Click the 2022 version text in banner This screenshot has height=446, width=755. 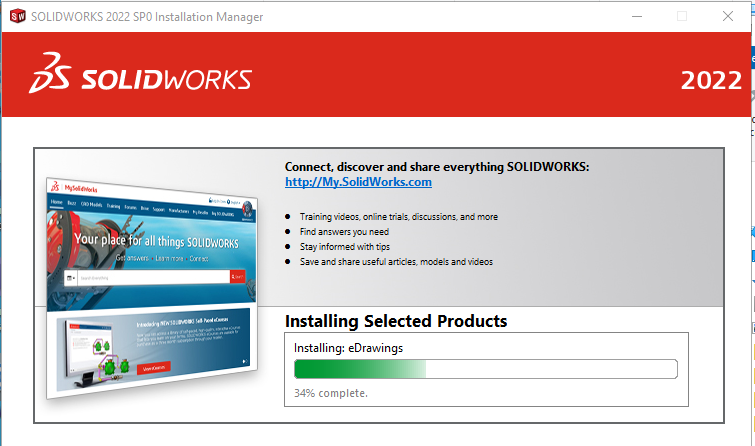(x=711, y=80)
